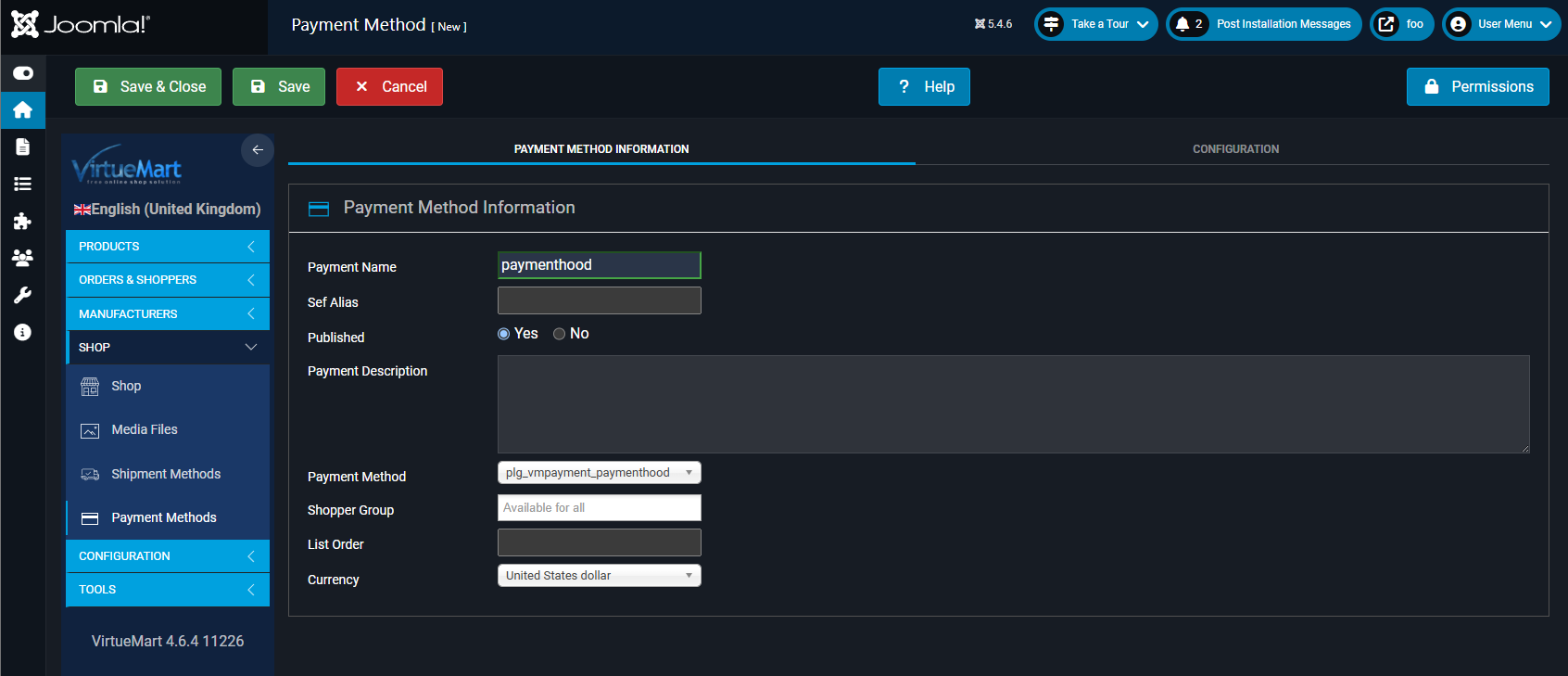Click the Shop storefront icon
This screenshot has height=676, width=1568.
(90, 387)
